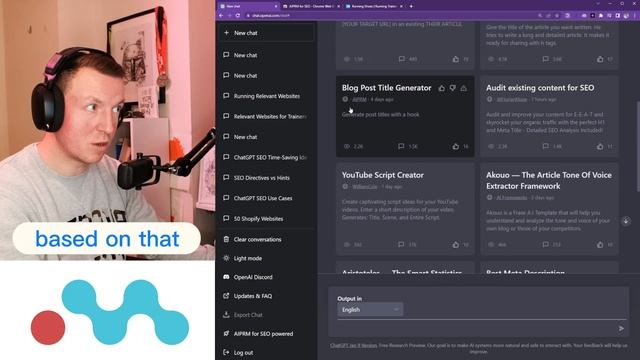The height and width of the screenshot is (360, 640).
Task: Click the likes count thumb on Blog Post Title Generator
Action: pos(456,146)
